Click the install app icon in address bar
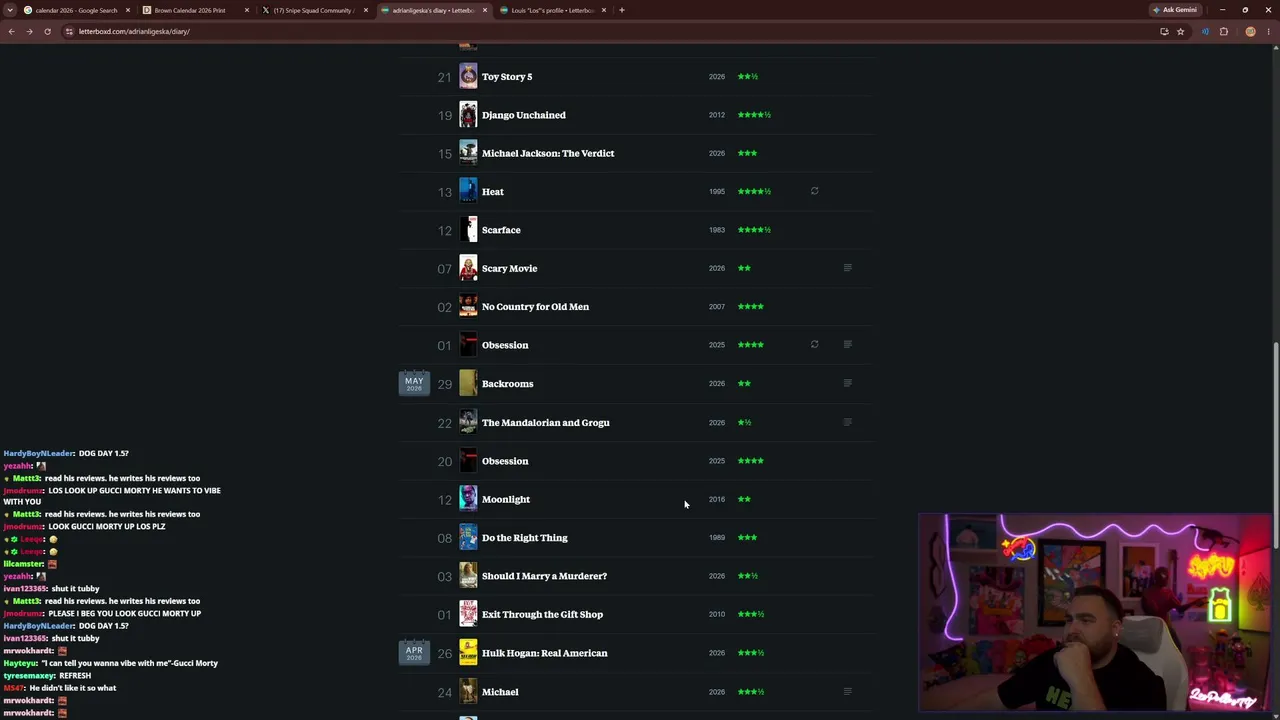 pyautogui.click(x=1164, y=31)
